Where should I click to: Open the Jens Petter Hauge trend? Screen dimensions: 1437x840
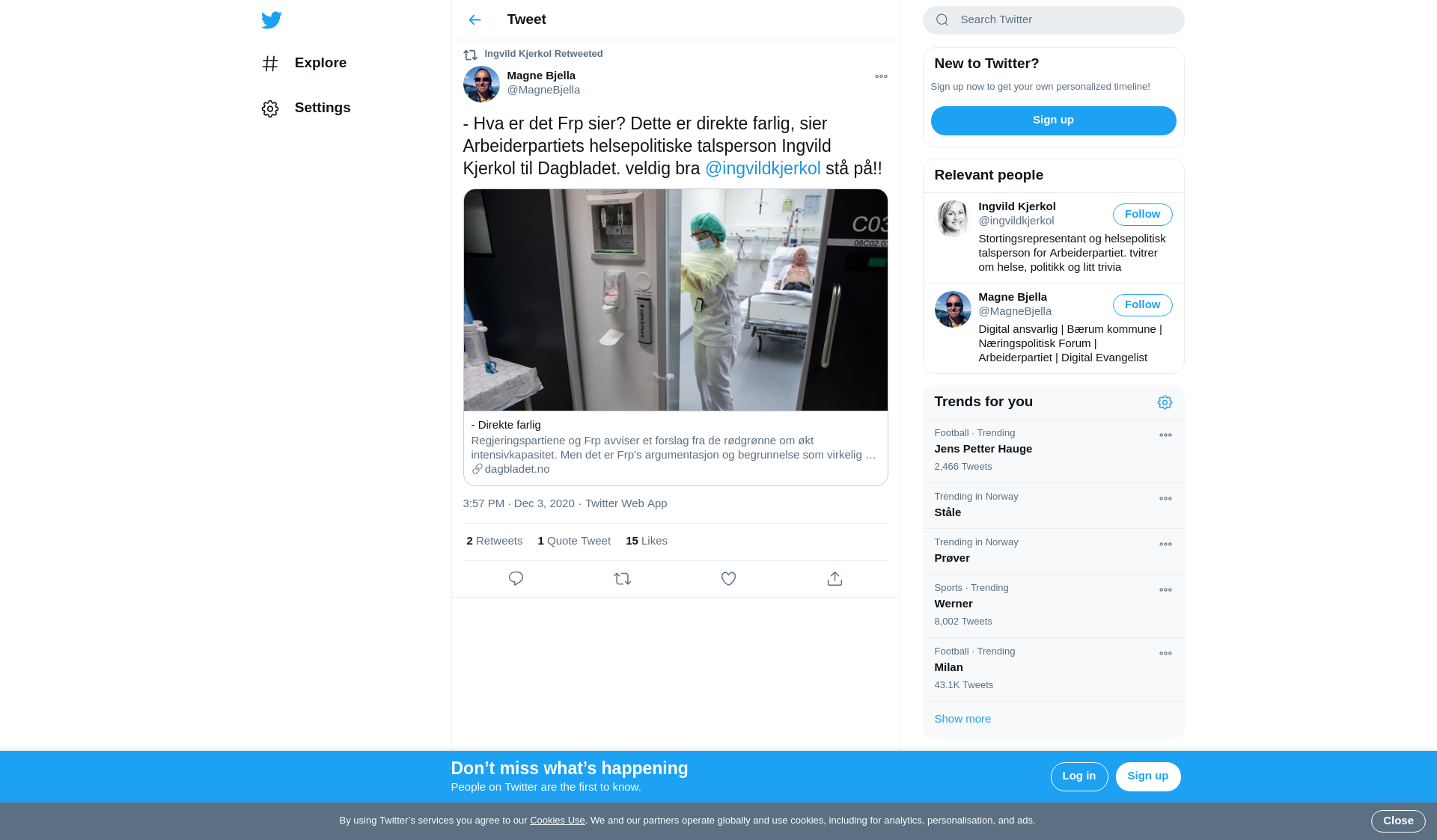pos(1053,451)
